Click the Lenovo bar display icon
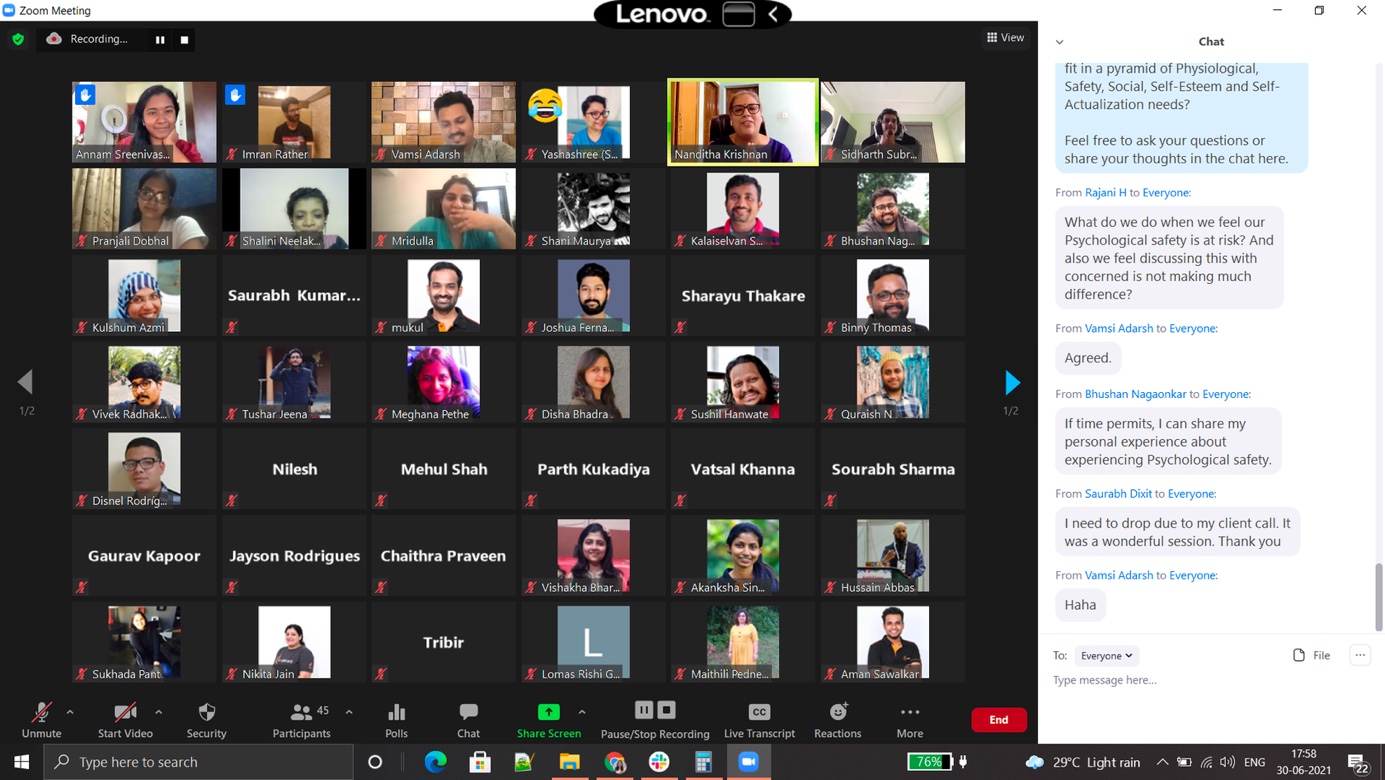Screen dimensions: 1385x780 pos(738,14)
